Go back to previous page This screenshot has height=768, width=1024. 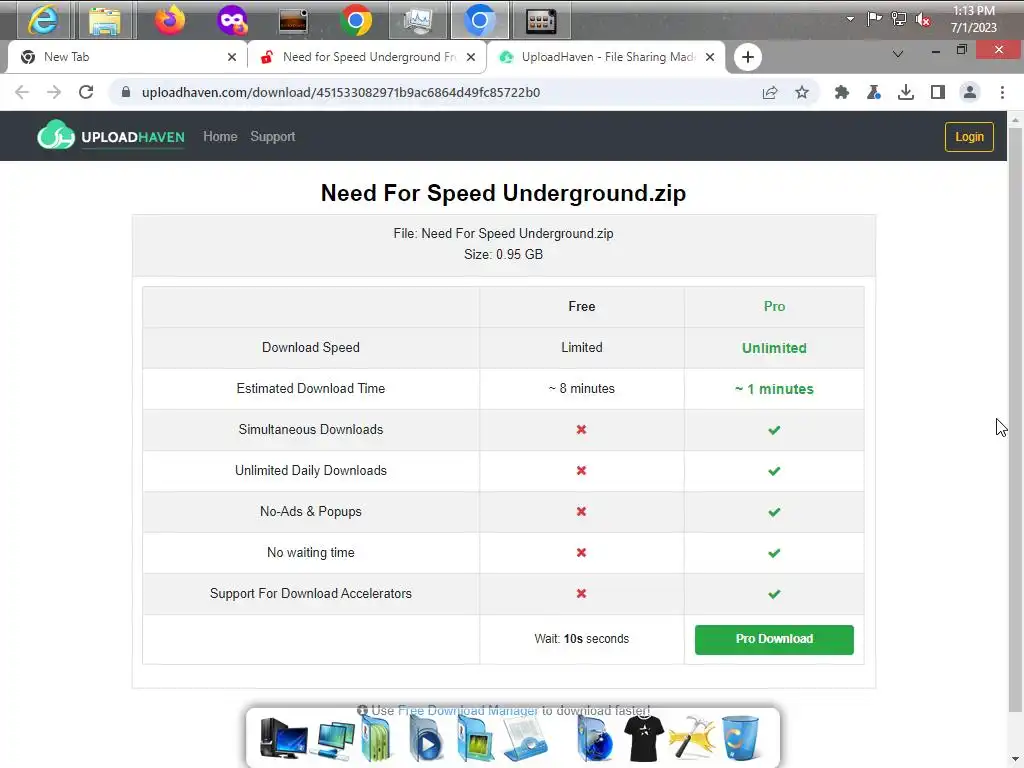22,92
